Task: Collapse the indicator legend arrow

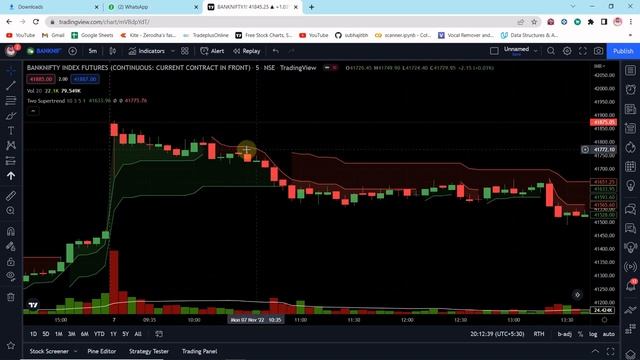Action: (33, 111)
